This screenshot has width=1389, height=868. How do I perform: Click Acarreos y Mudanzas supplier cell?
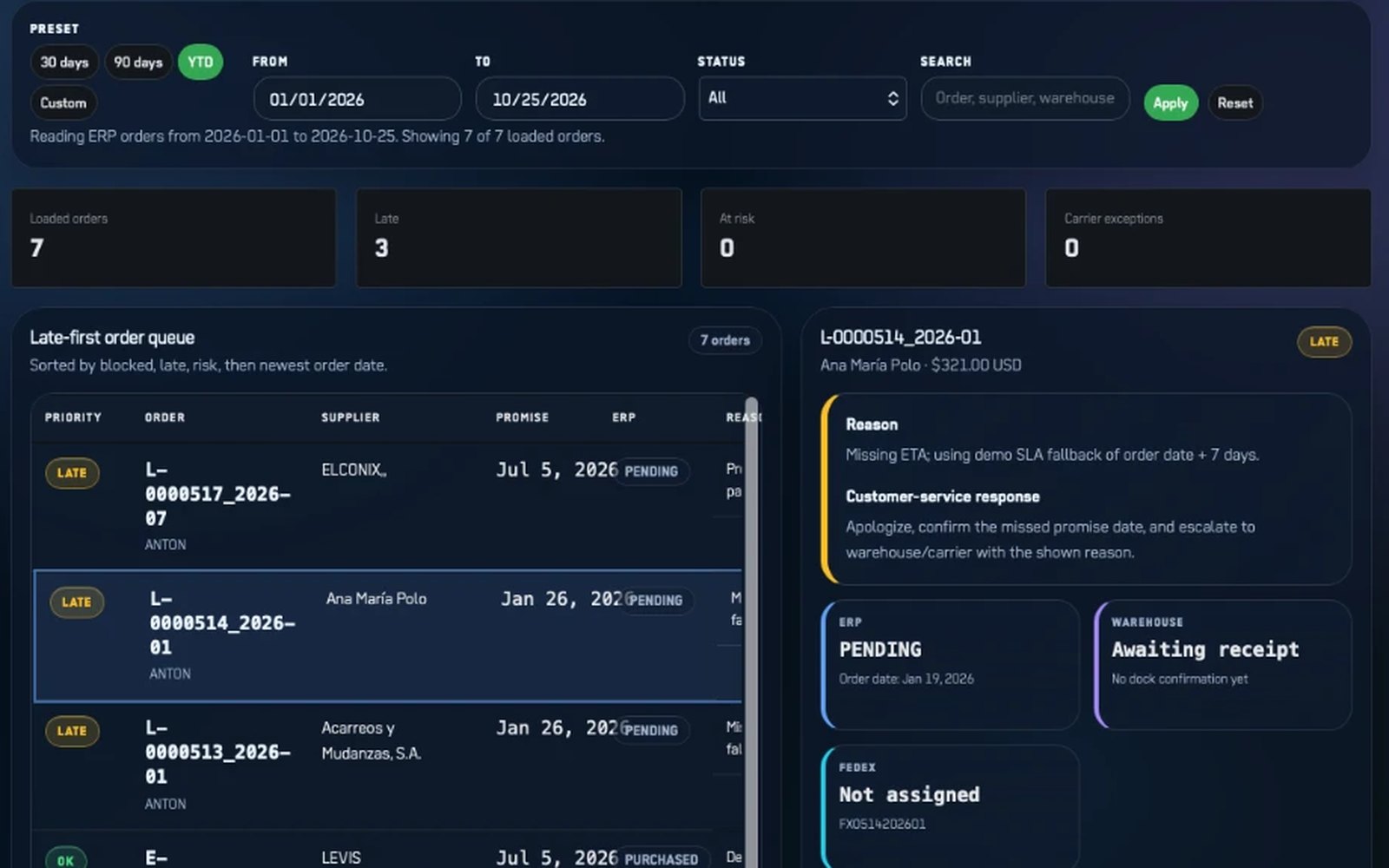(x=371, y=740)
